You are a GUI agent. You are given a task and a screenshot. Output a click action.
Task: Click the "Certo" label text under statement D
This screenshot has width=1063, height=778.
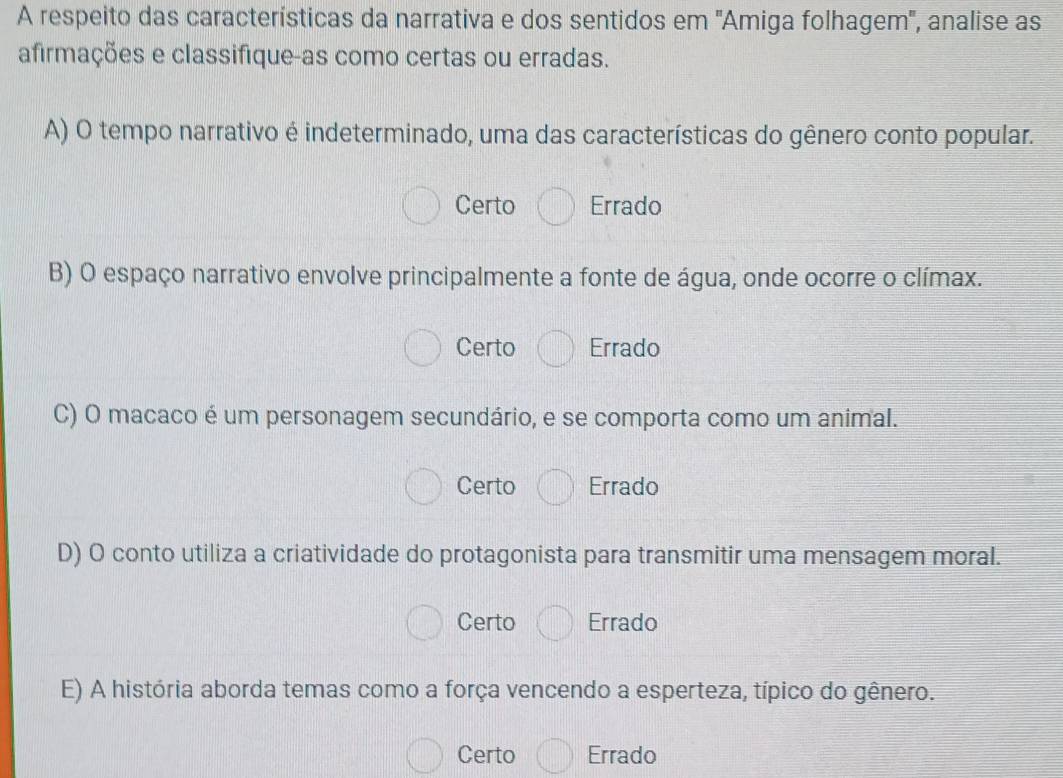pyautogui.click(x=486, y=622)
